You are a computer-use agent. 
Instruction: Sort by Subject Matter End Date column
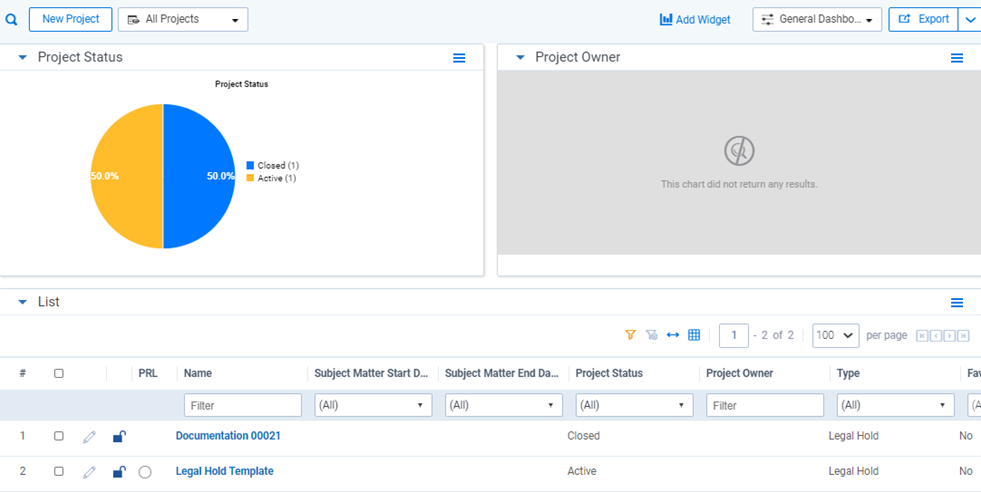[502, 374]
